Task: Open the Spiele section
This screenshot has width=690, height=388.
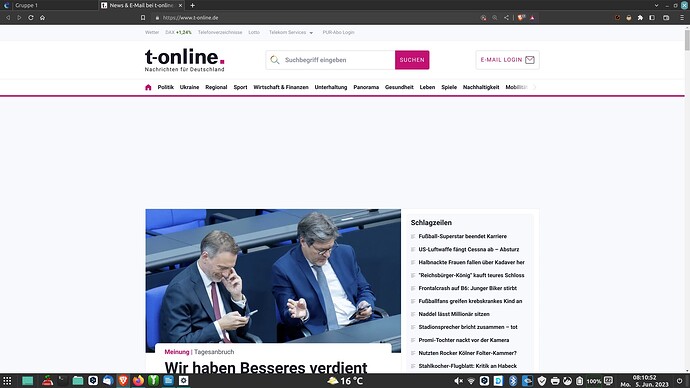Action: (449, 87)
